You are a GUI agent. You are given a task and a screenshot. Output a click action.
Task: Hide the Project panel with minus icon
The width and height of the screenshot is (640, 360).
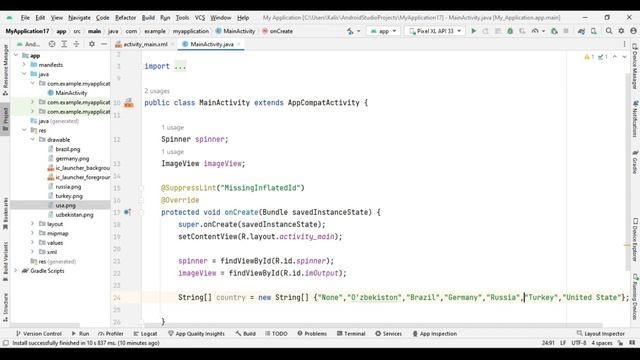(x=104, y=44)
